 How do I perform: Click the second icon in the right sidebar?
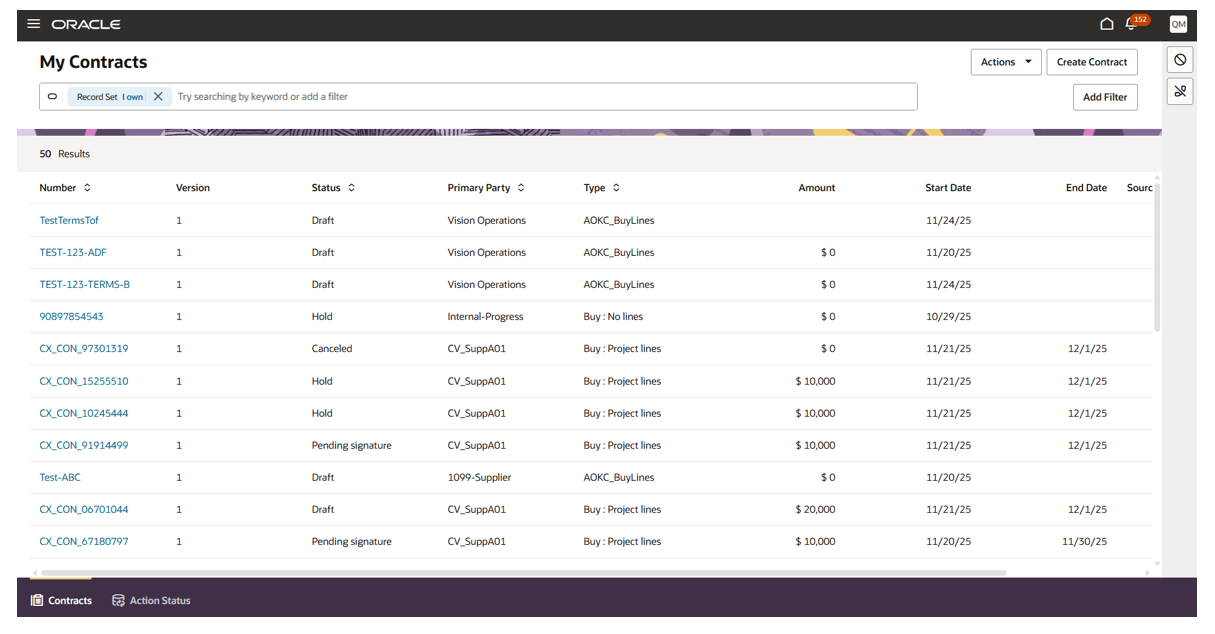click(x=1180, y=91)
